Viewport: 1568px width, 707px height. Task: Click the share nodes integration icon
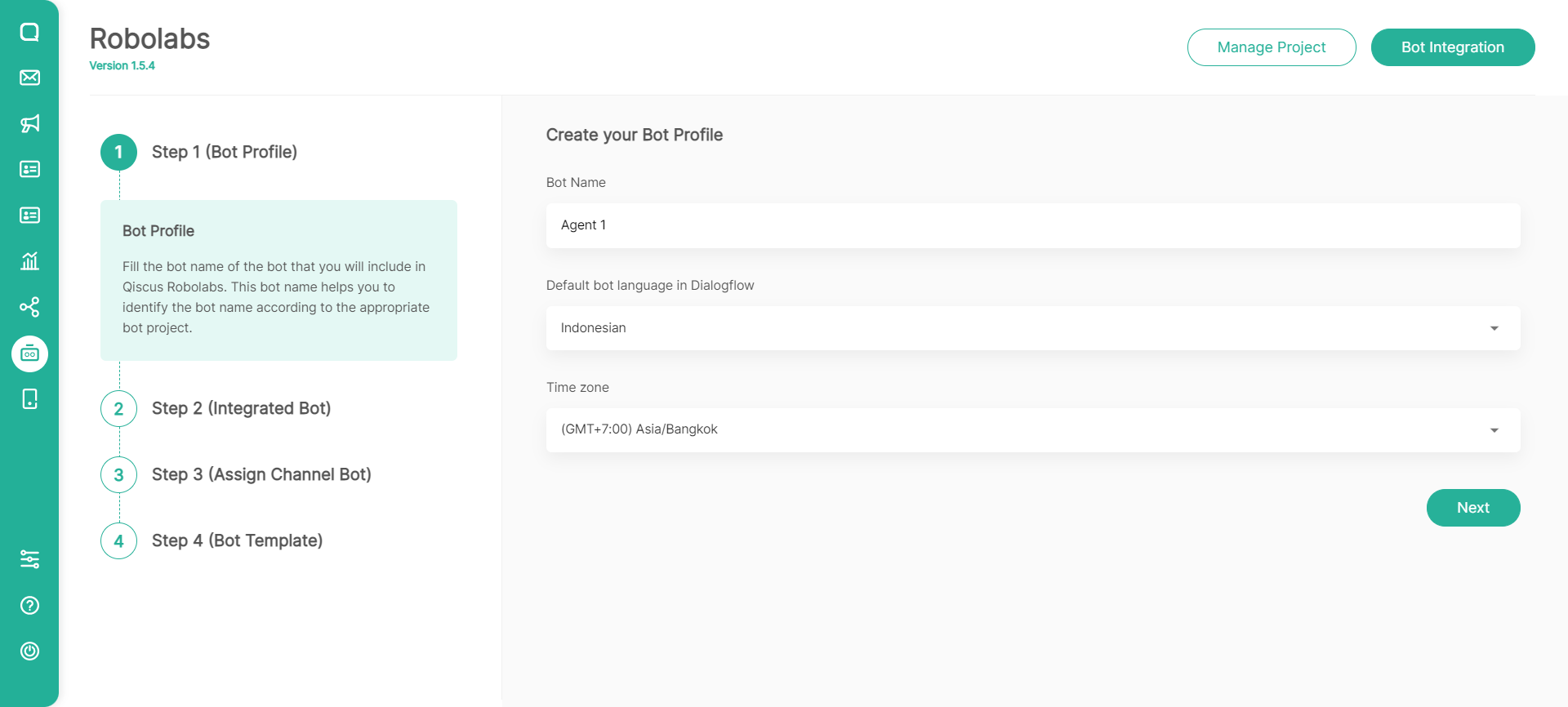29,307
